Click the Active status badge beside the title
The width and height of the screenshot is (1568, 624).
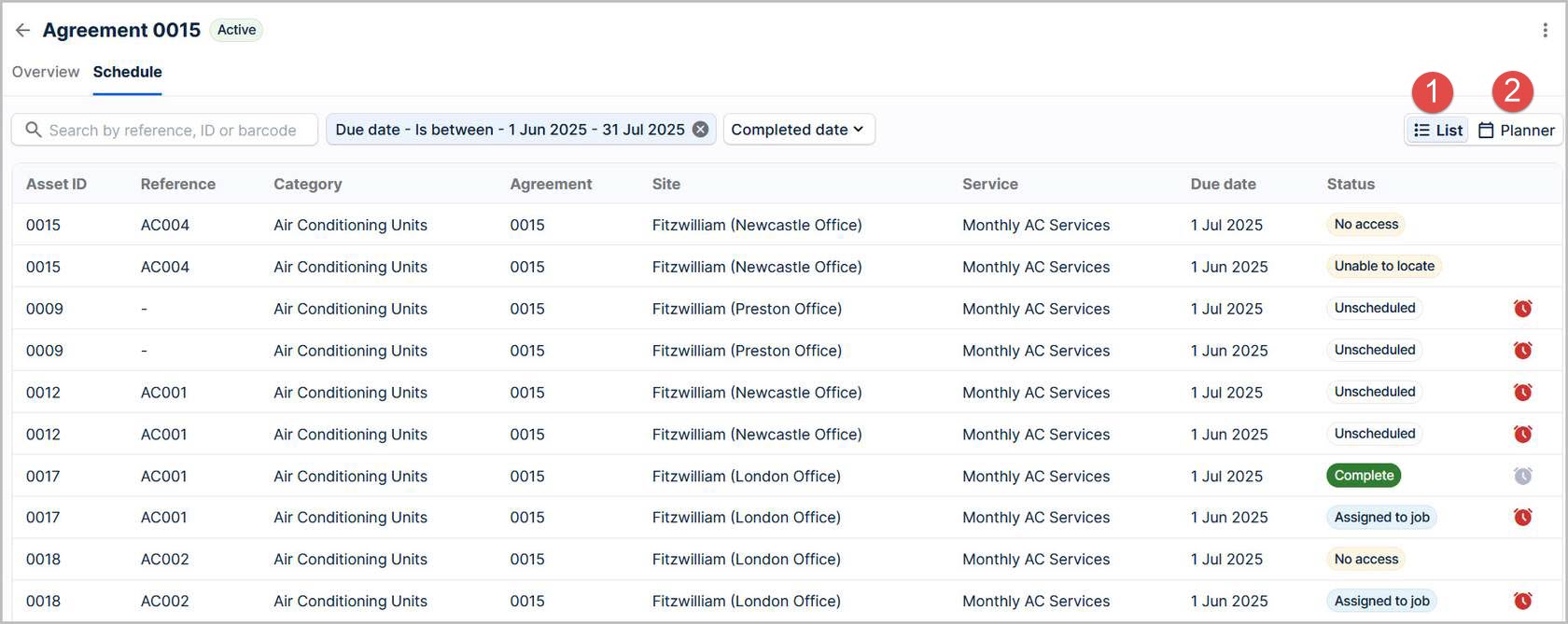(236, 30)
